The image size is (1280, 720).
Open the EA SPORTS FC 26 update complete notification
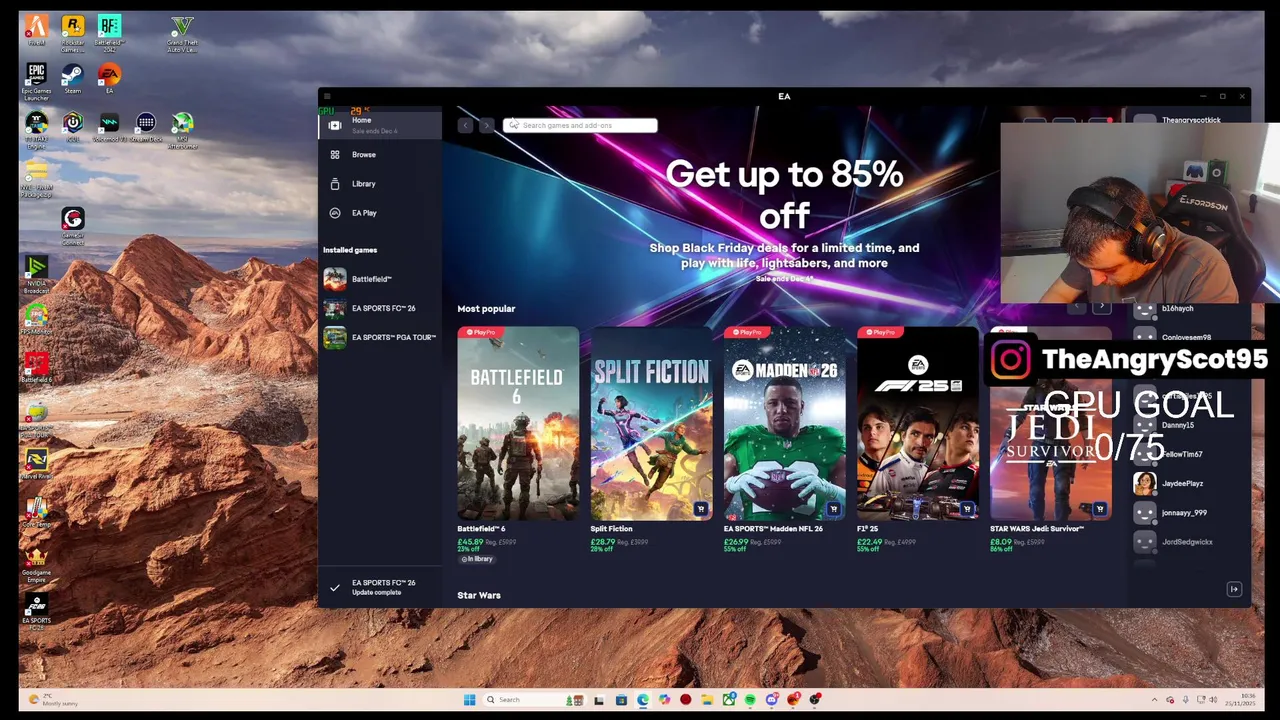380,587
